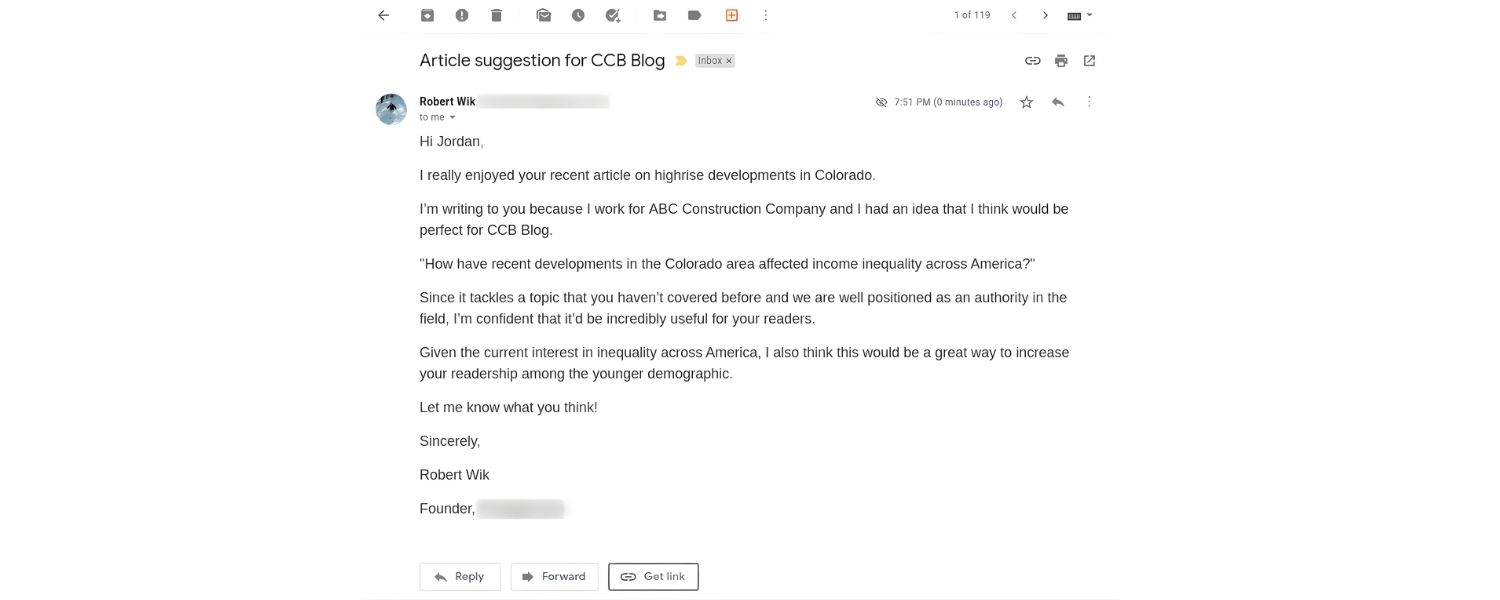Image resolution: width=1500 pixels, height=600 pixels.
Task: Open the email in a new window
Action: pos(1089,60)
